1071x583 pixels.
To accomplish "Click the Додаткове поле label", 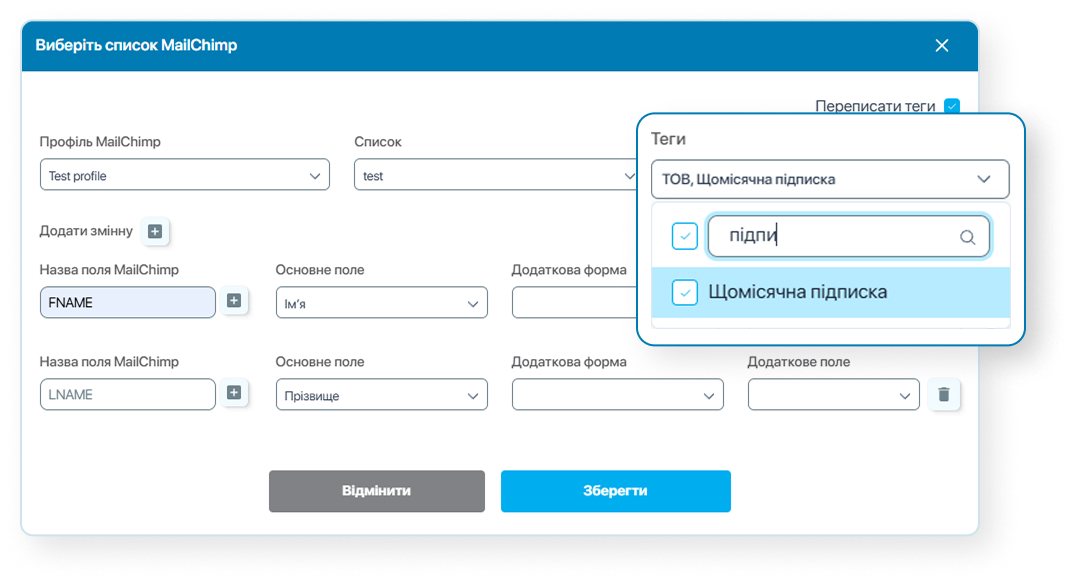I will pos(798,362).
